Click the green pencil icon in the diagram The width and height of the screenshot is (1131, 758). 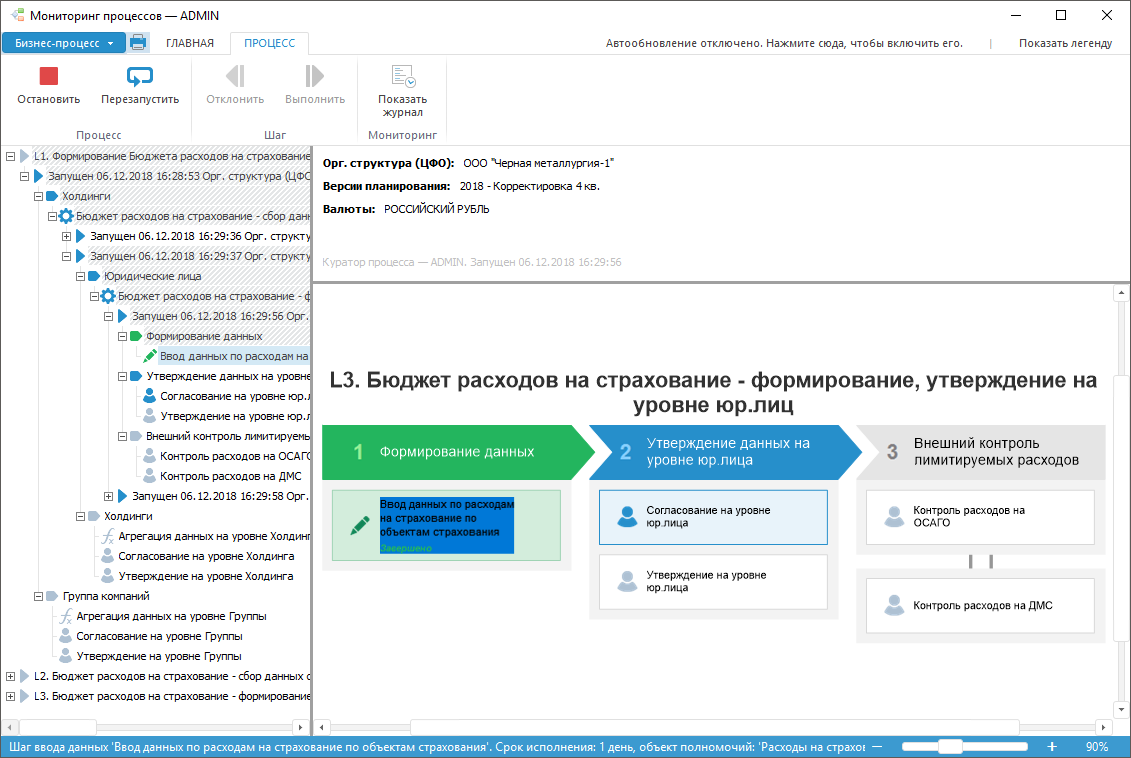coord(359,526)
